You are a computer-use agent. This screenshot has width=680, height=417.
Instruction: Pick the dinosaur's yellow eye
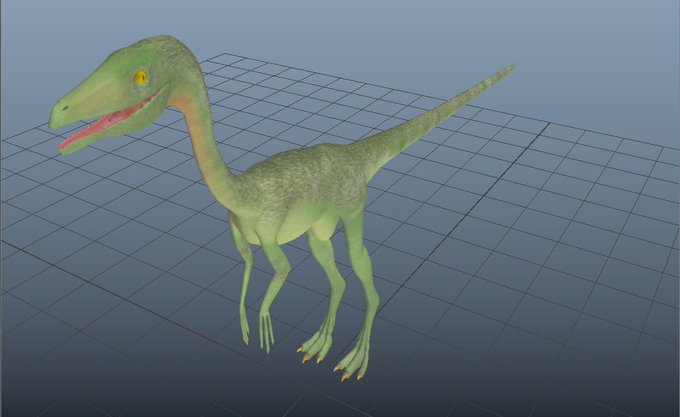[140, 78]
